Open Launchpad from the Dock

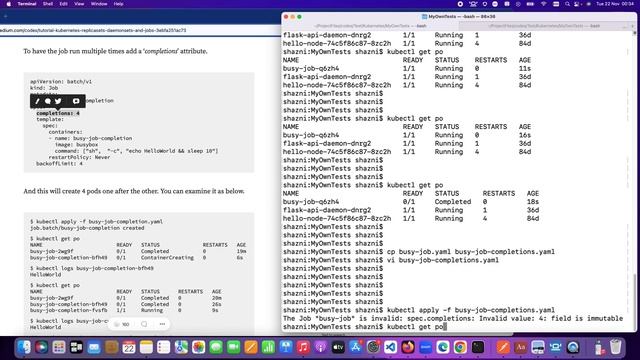(x=59, y=347)
